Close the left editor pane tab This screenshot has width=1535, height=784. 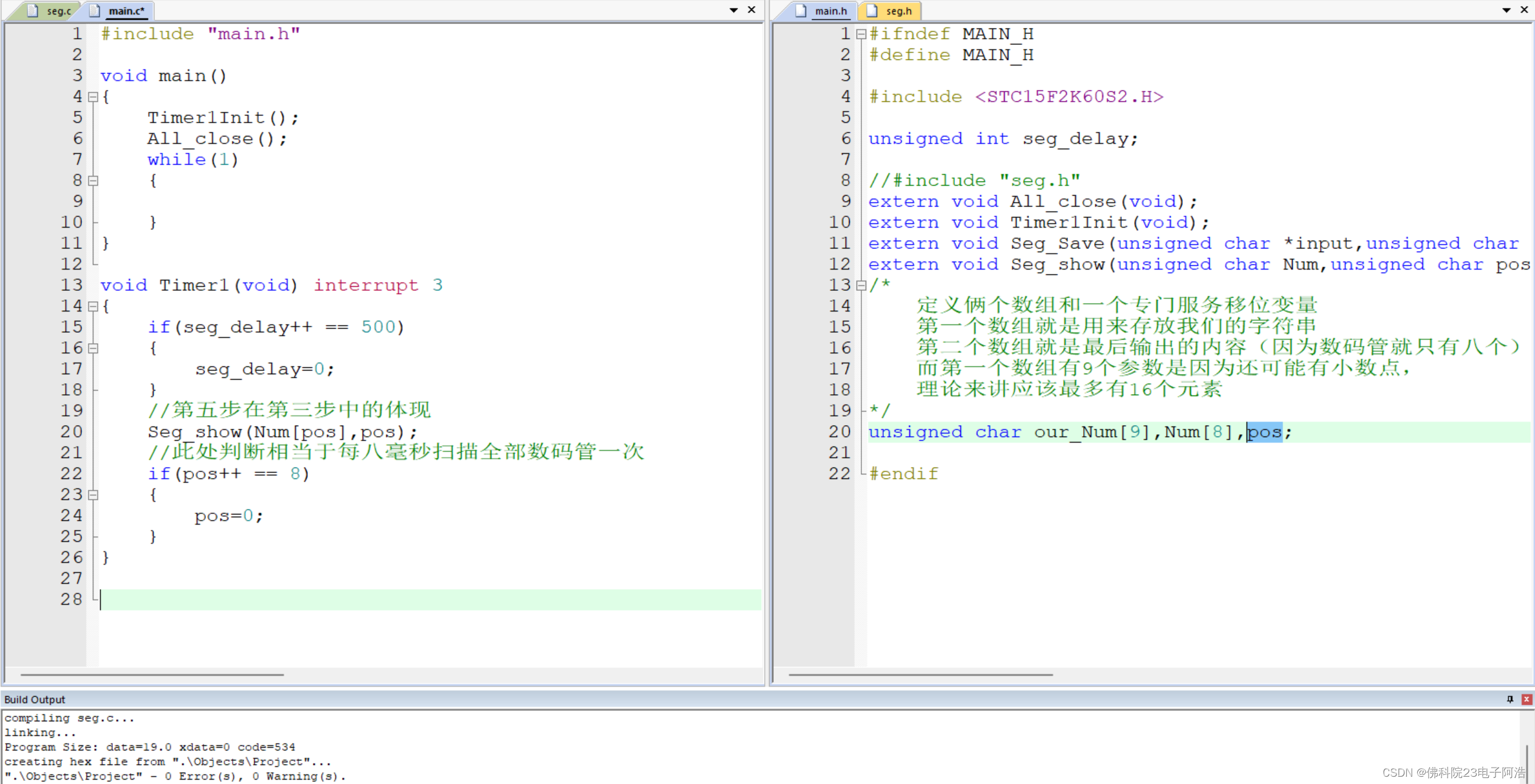pyautogui.click(x=751, y=10)
